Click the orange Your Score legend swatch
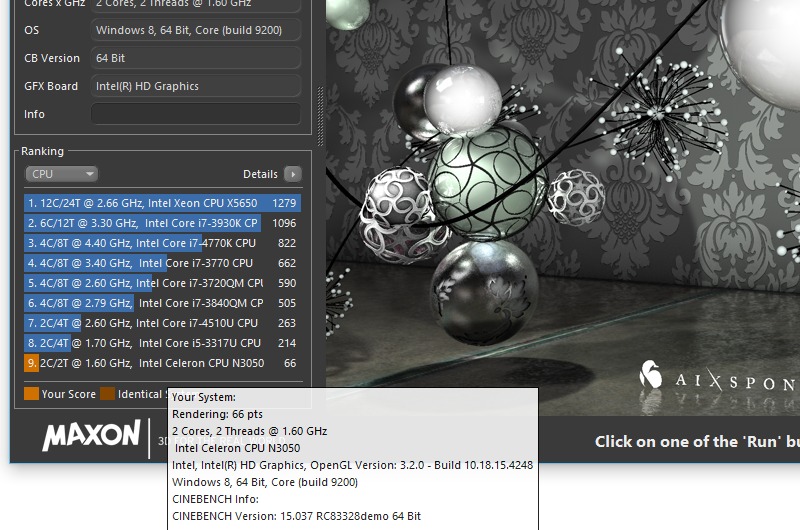 32,394
